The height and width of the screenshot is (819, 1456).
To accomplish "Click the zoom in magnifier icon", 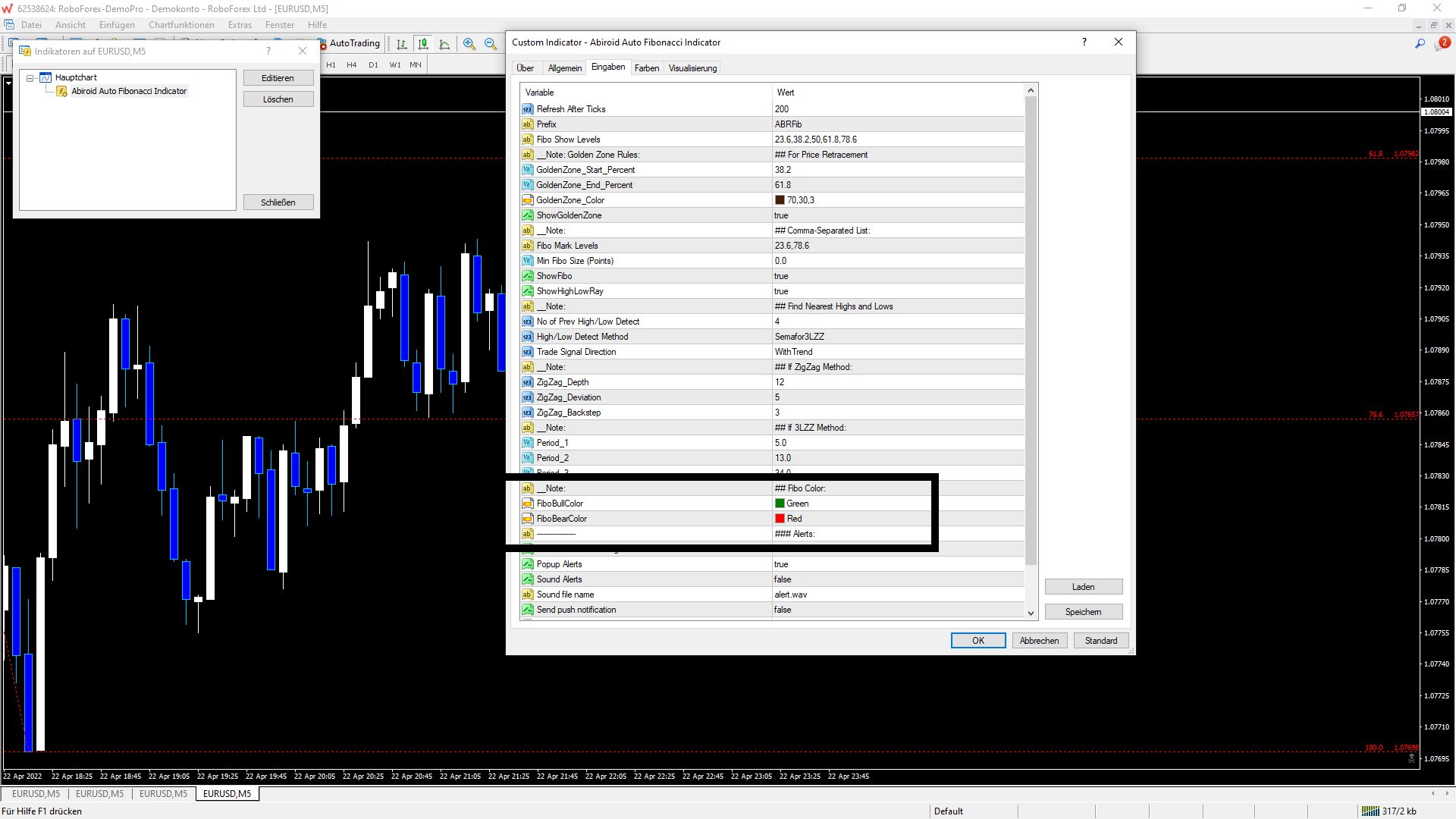I will pos(469,44).
